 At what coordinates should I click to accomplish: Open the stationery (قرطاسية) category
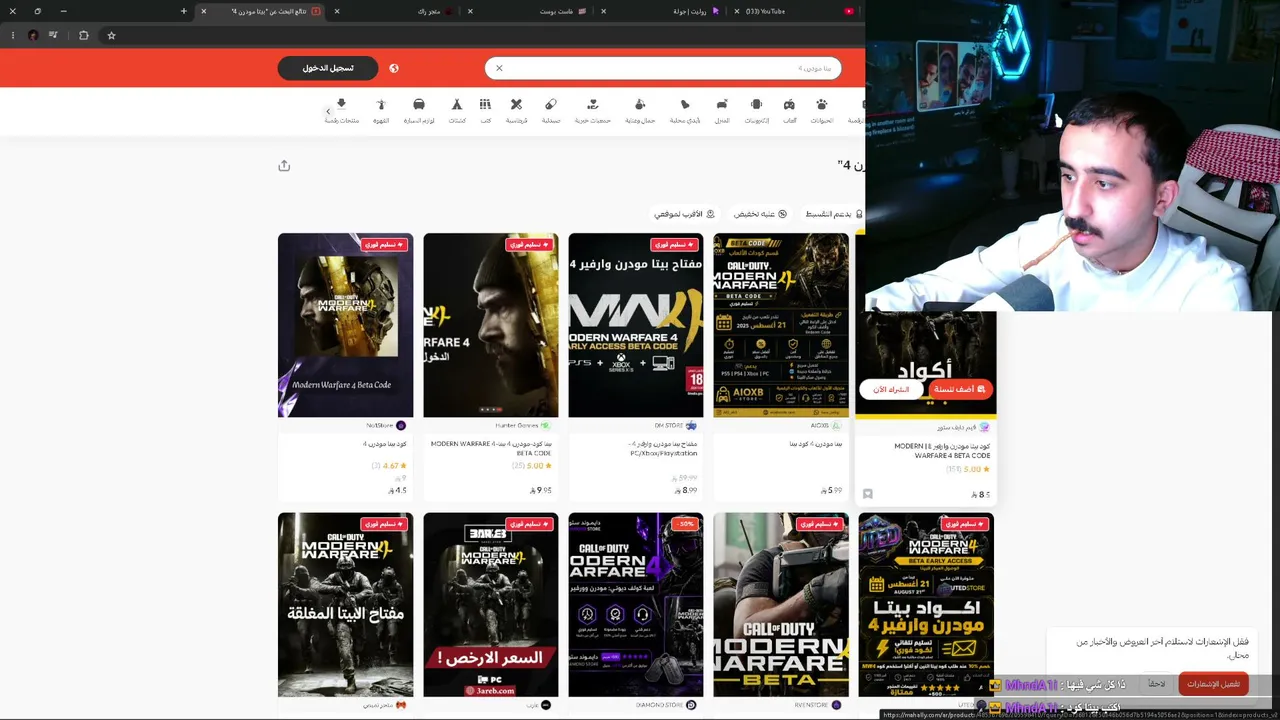516,110
